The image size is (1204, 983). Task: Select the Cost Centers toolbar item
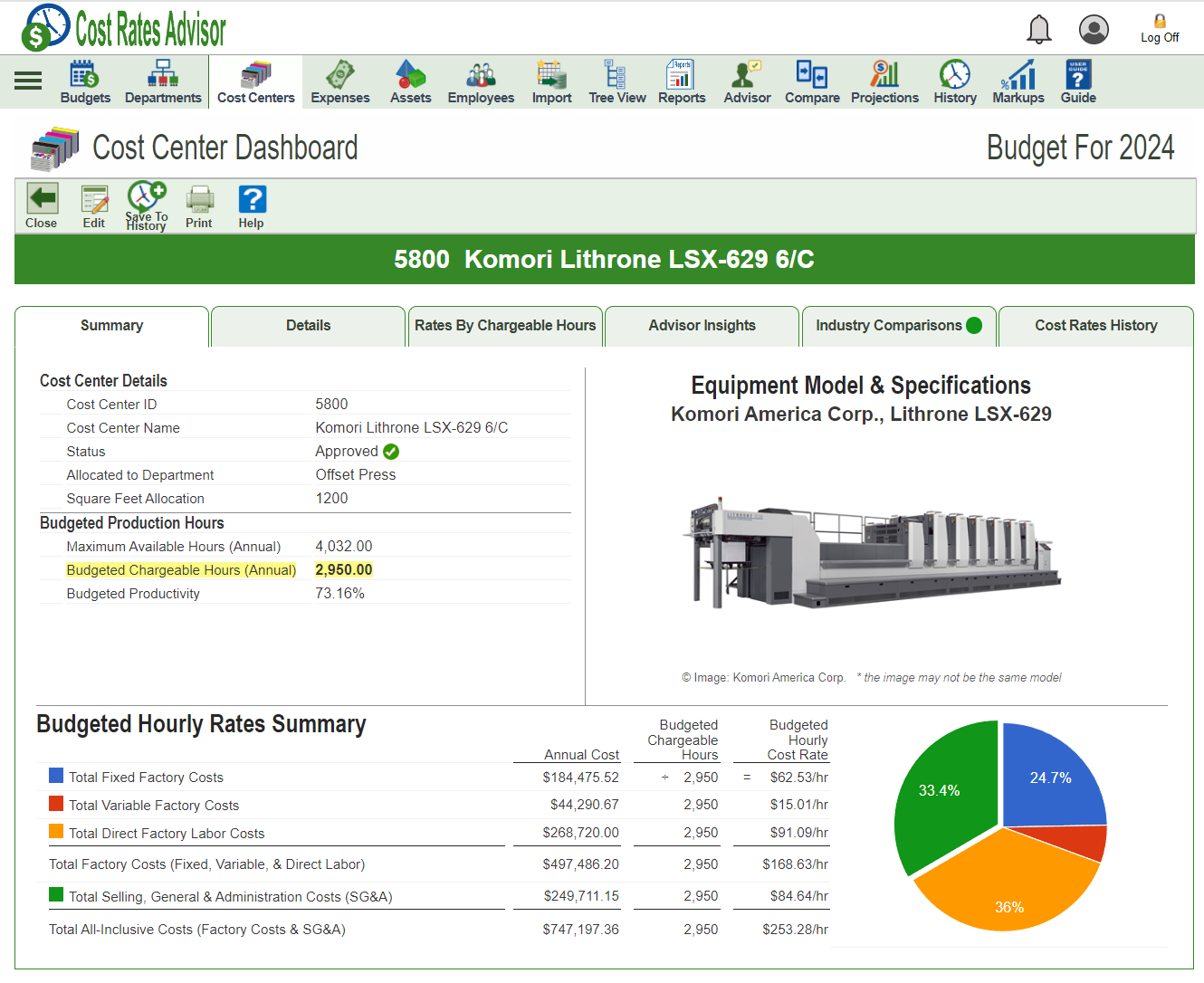(256, 82)
